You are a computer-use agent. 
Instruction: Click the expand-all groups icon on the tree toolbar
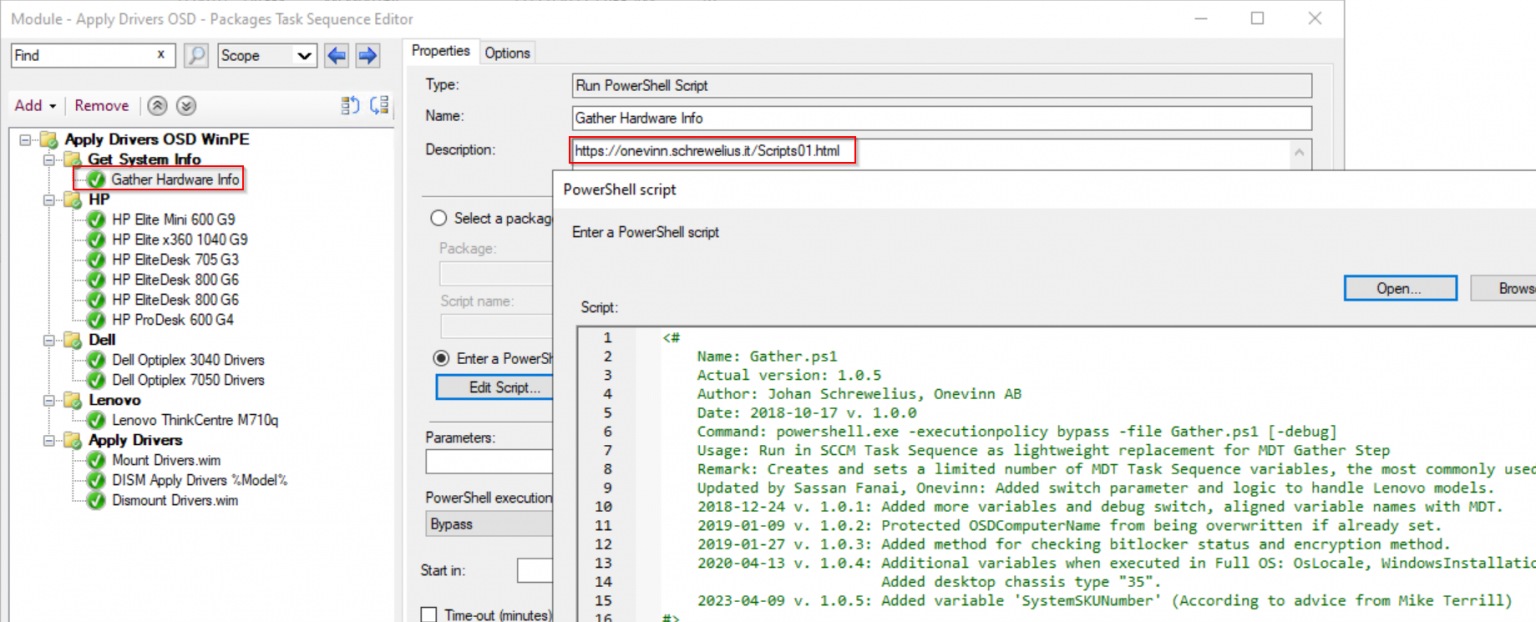tap(349, 104)
